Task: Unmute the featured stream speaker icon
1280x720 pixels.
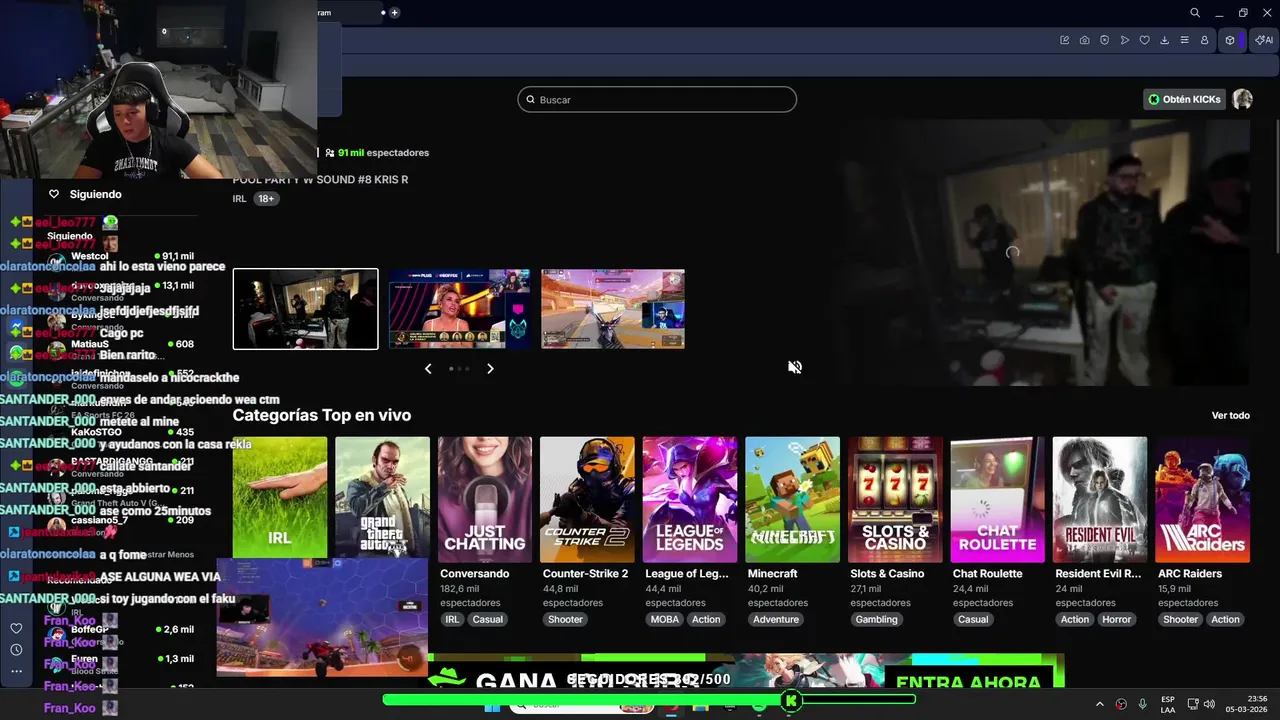Action: click(794, 367)
